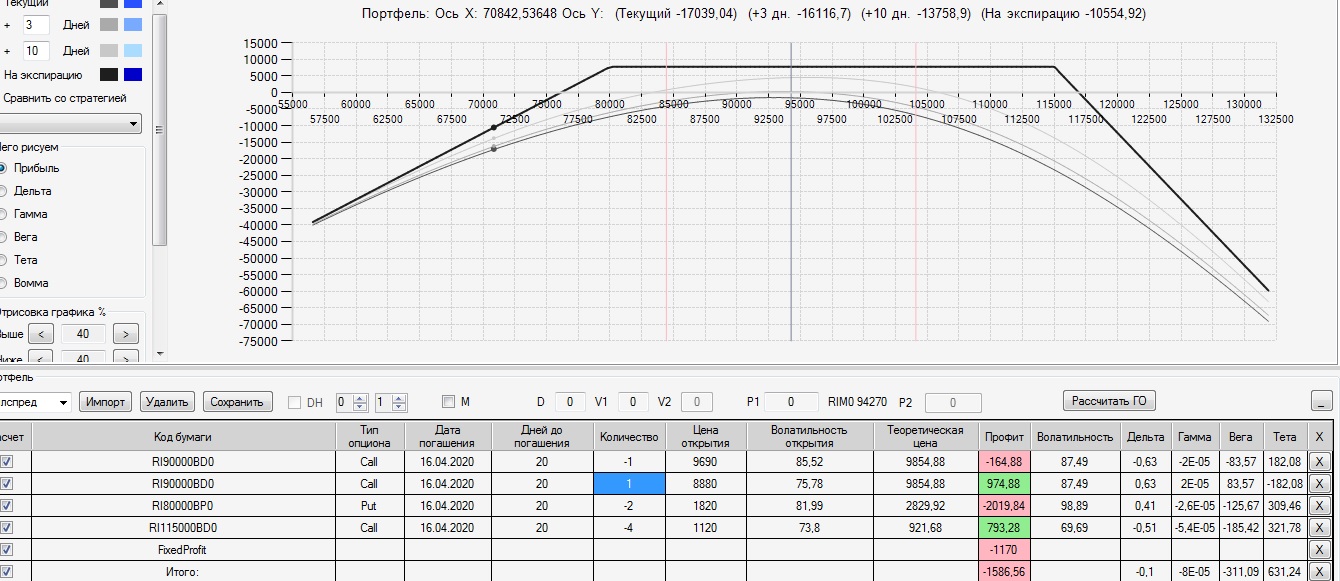Click the upper range value field showing 40
This screenshot has height=581, width=1340.
83,333
